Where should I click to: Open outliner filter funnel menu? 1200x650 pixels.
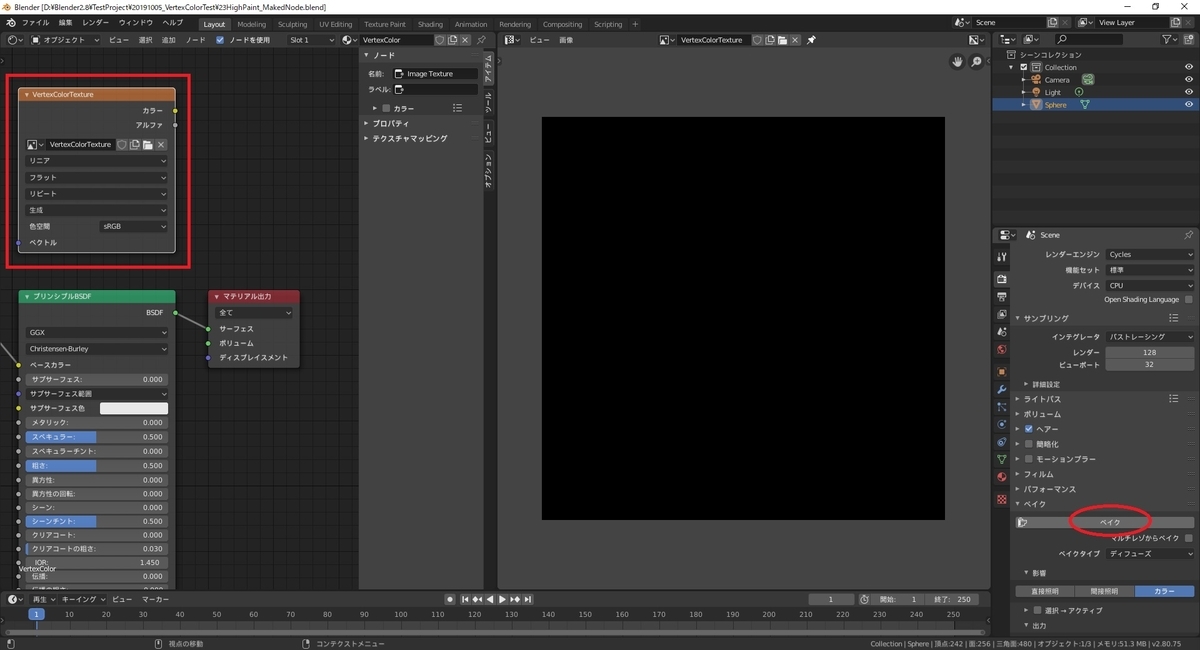1171,39
